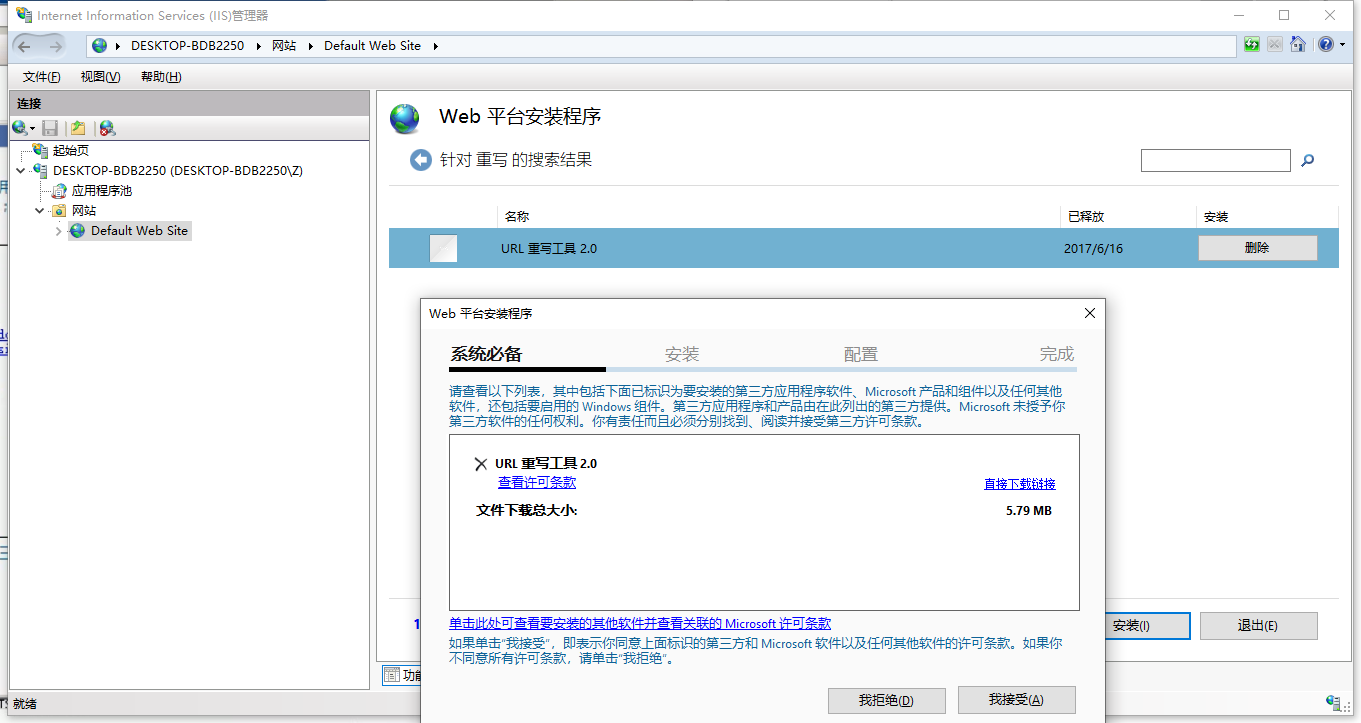Click the features view icon at bottom tab
The width and height of the screenshot is (1361, 723).
(391, 675)
